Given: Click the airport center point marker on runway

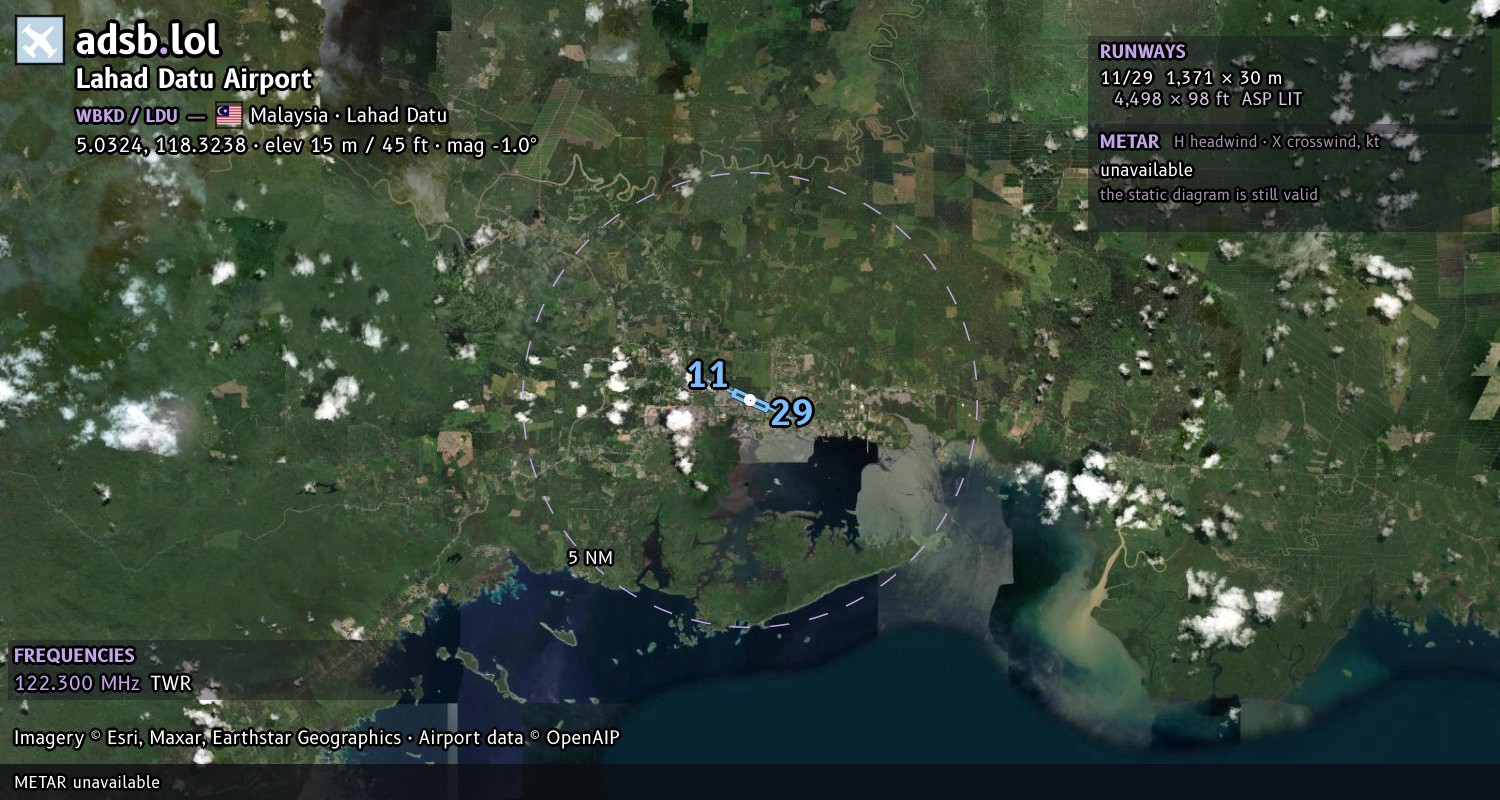Looking at the screenshot, I should pos(750,400).
